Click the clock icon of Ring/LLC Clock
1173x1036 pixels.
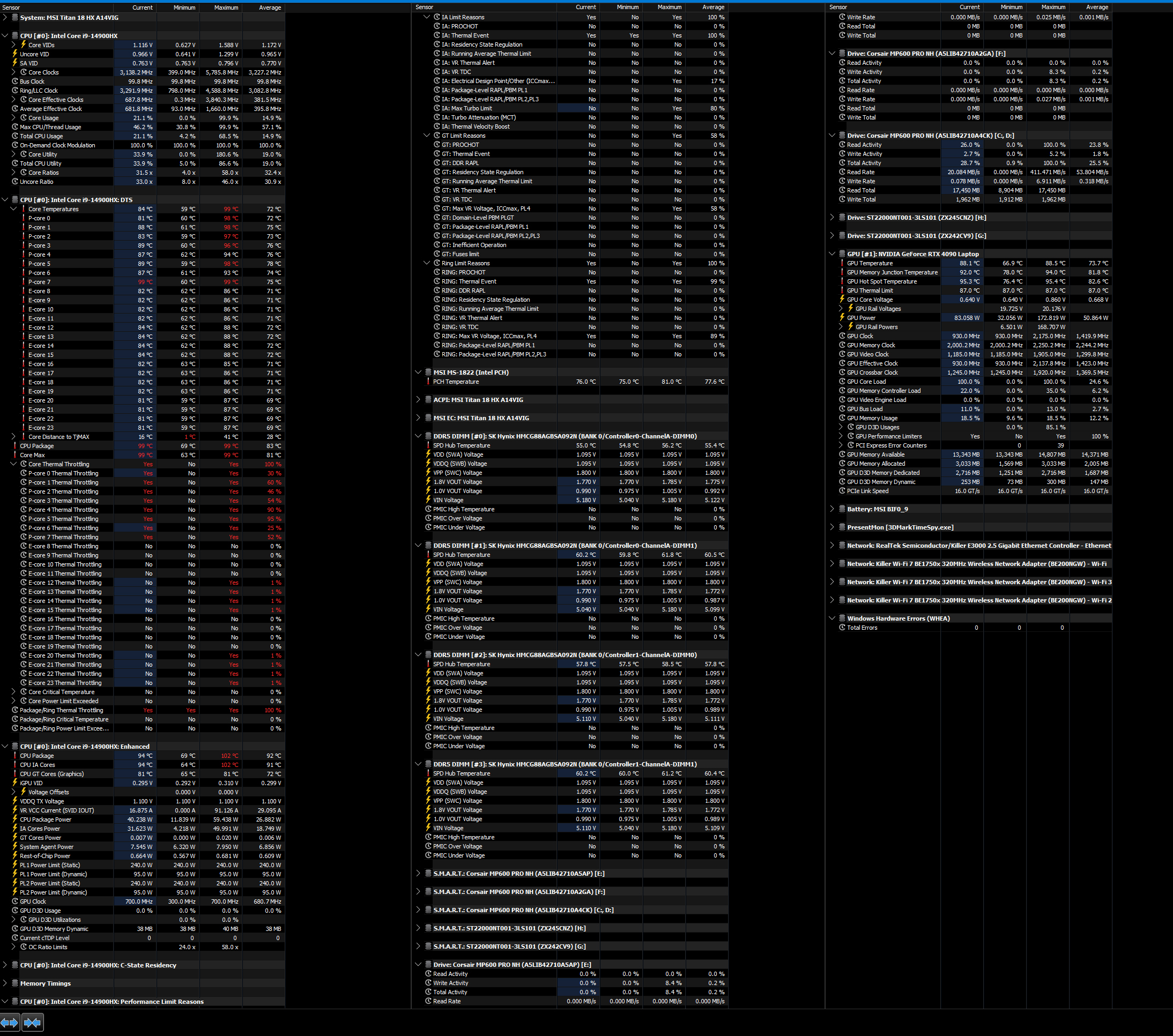[15, 91]
